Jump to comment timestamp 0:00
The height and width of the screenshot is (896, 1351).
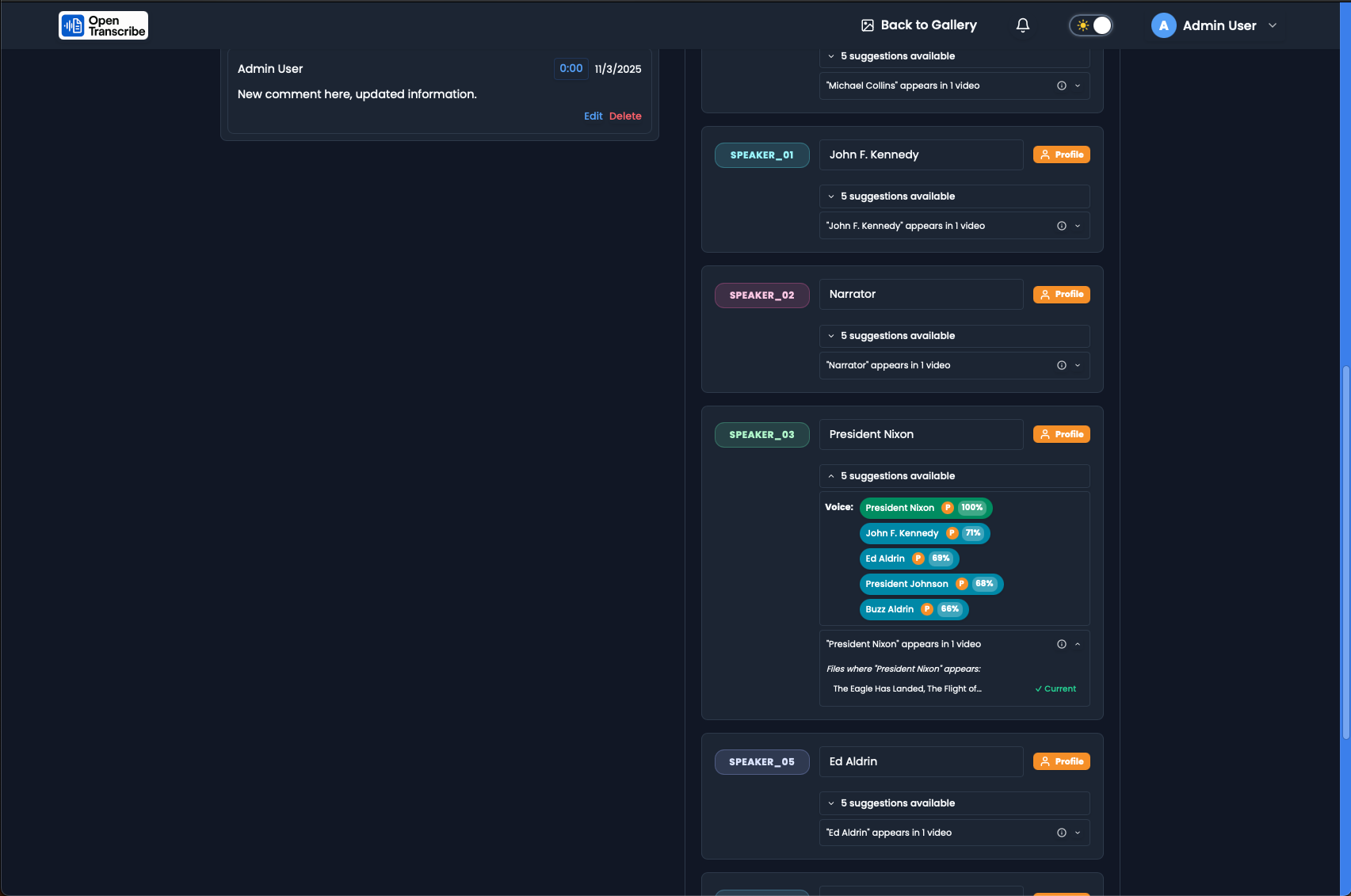point(571,69)
